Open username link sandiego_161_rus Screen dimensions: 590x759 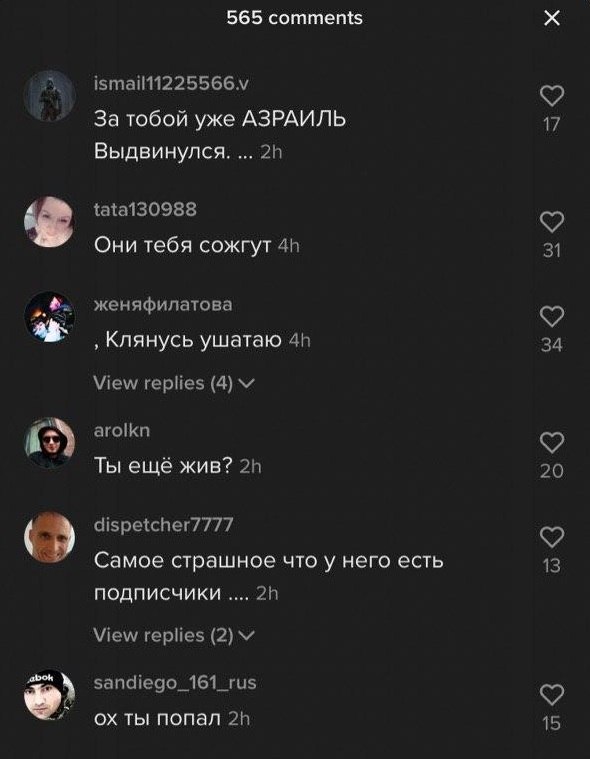pos(175,683)
